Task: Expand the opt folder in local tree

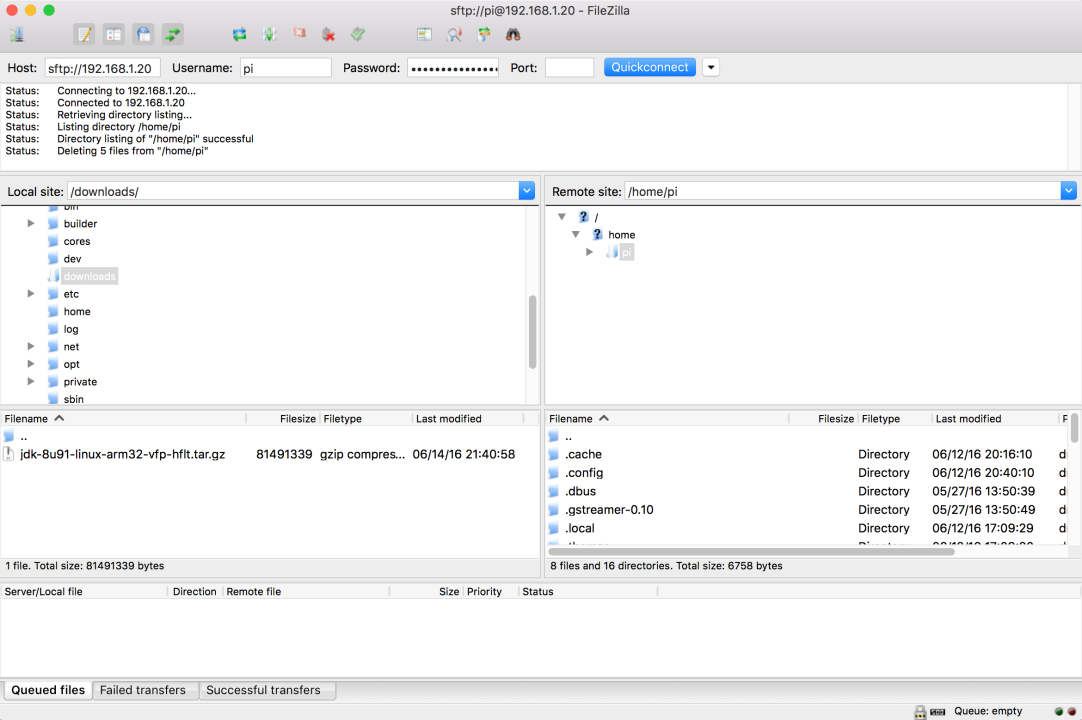Action: [31, 364]
